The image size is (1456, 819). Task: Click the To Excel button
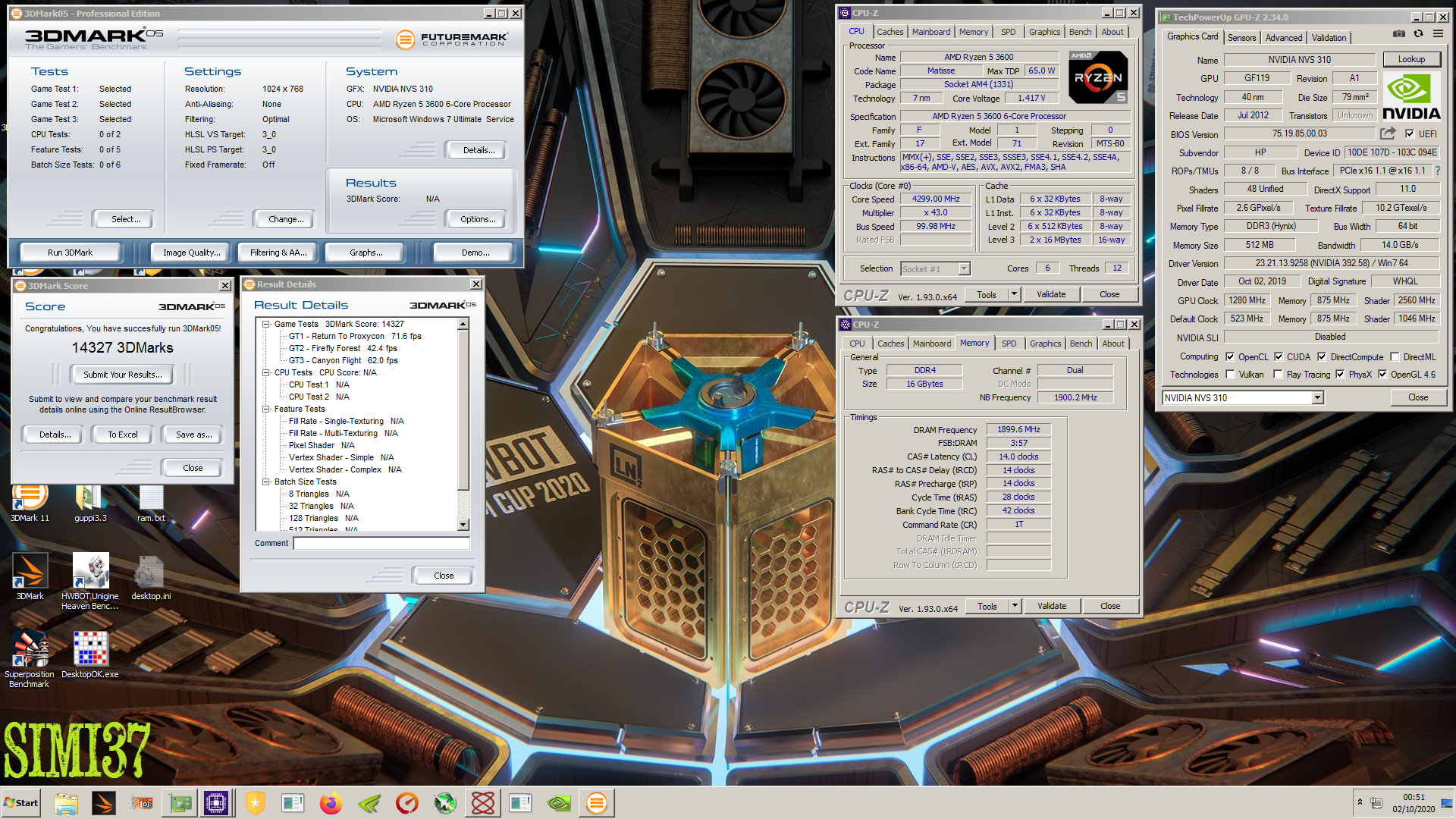[123, 435]
